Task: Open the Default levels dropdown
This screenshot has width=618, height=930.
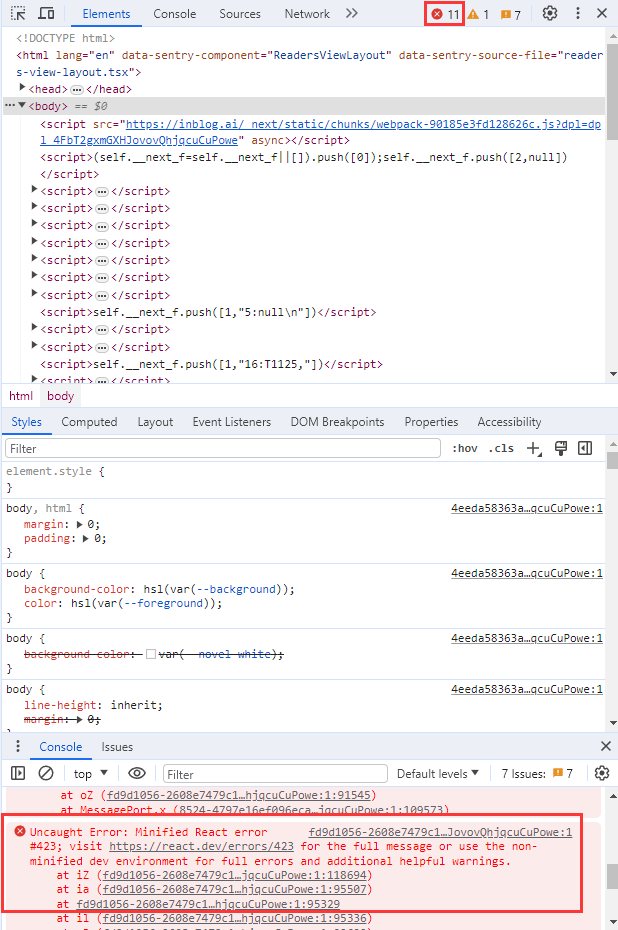Action: pos(438,774)
